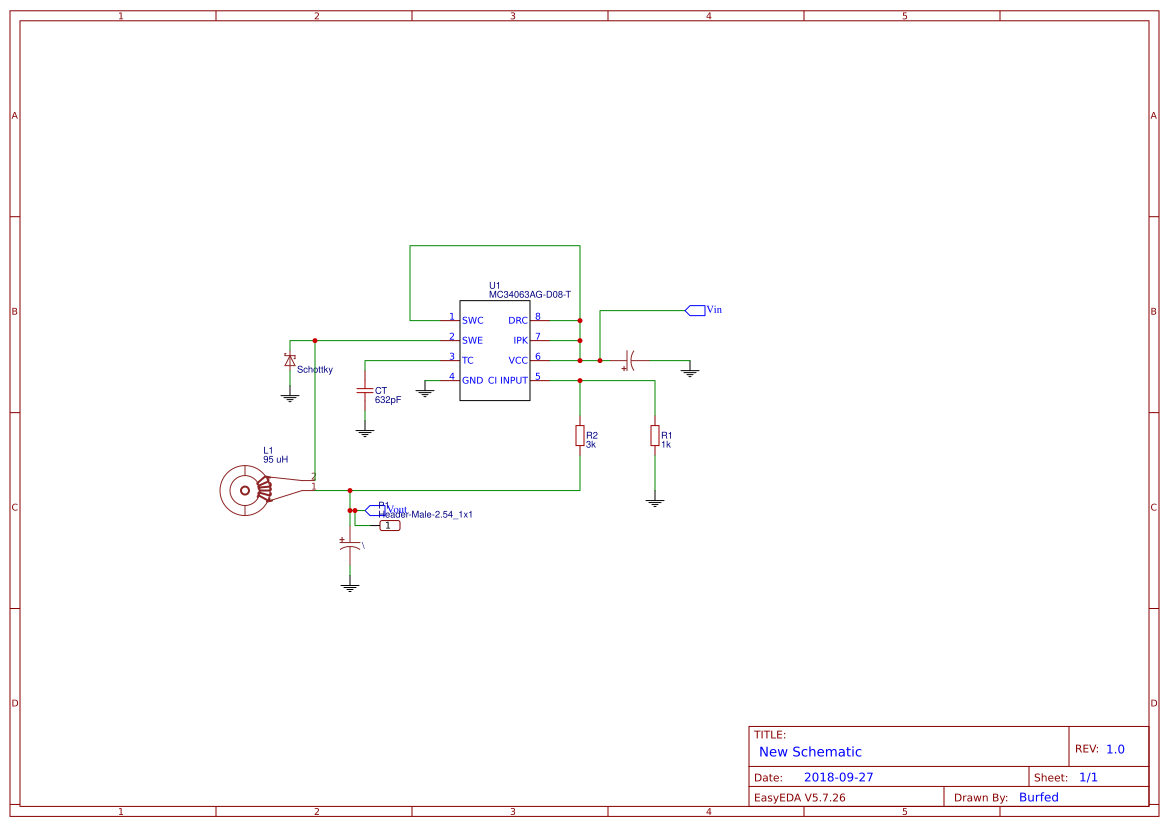Click the Burfed author name text

[x=1038, y=797]
